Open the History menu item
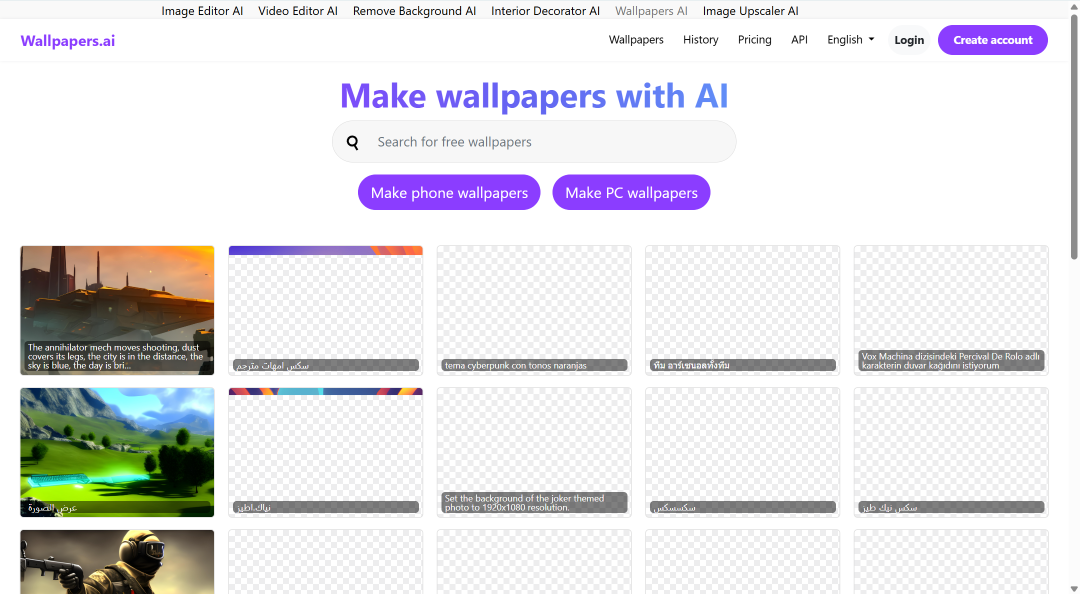This screenshot has width=1080, height=594. (x=700, y=40)
